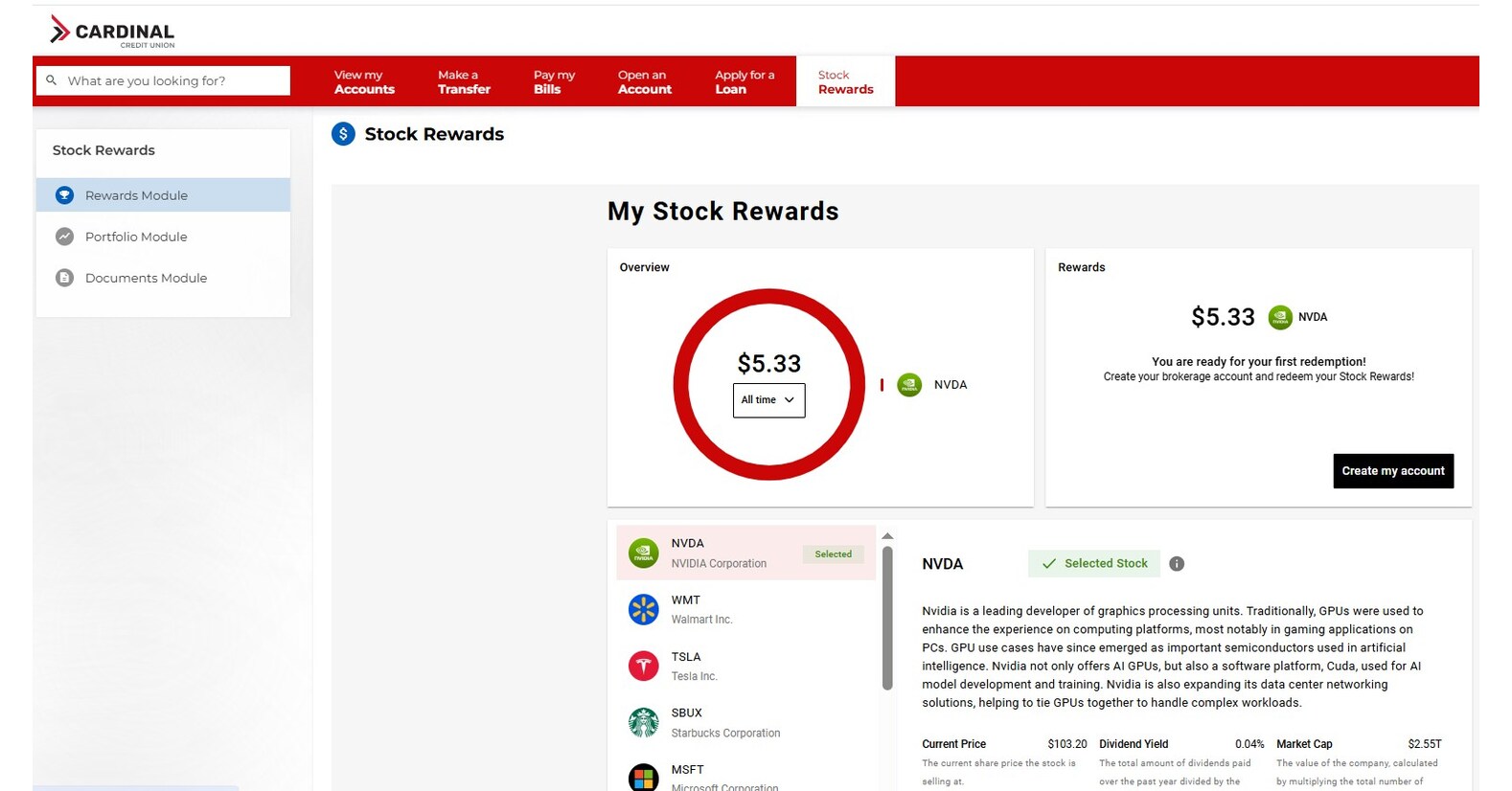Toggle the Selected Stock checkmark badge
Image resolution: width=1512 pixels, height=791 pixels.
pos(1094,564)
